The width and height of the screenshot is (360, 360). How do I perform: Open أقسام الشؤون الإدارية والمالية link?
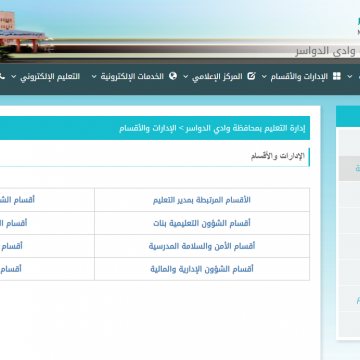pyautogui.click(x=202, y=269)
